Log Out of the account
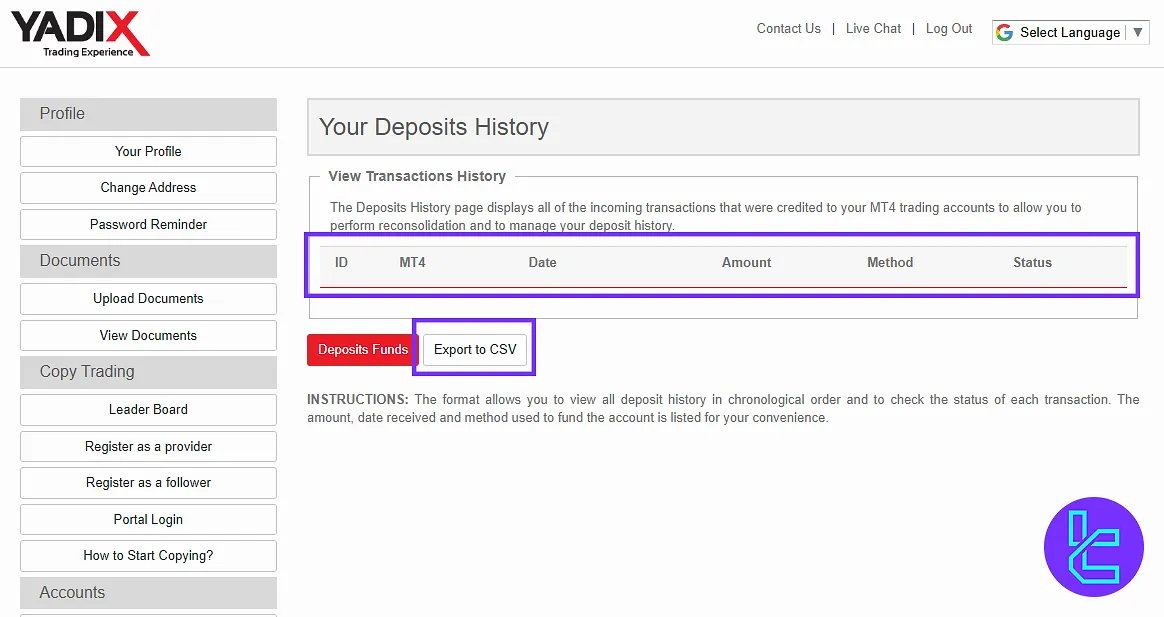Viewport: 1164px width, 617px height. point(949,28)
